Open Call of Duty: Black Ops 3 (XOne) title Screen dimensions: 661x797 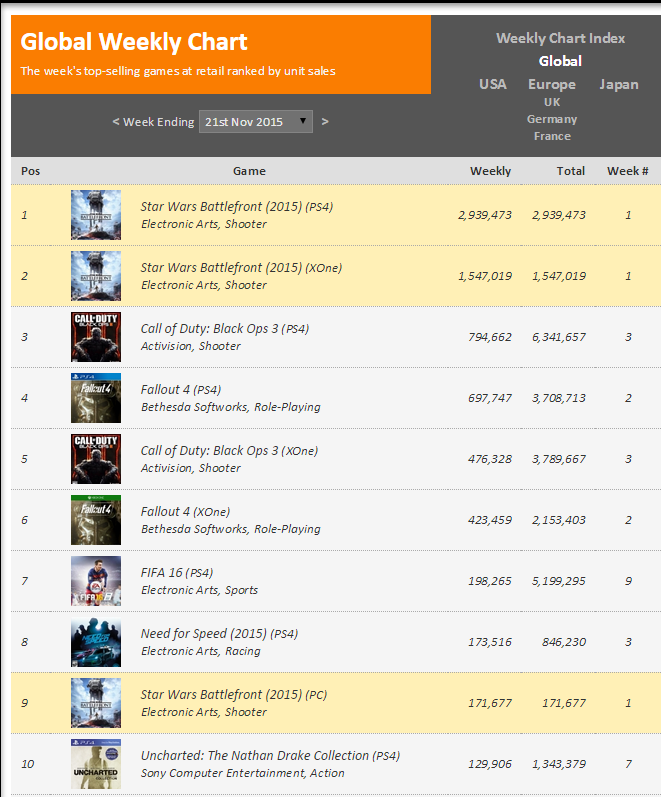tap(229, 451)
